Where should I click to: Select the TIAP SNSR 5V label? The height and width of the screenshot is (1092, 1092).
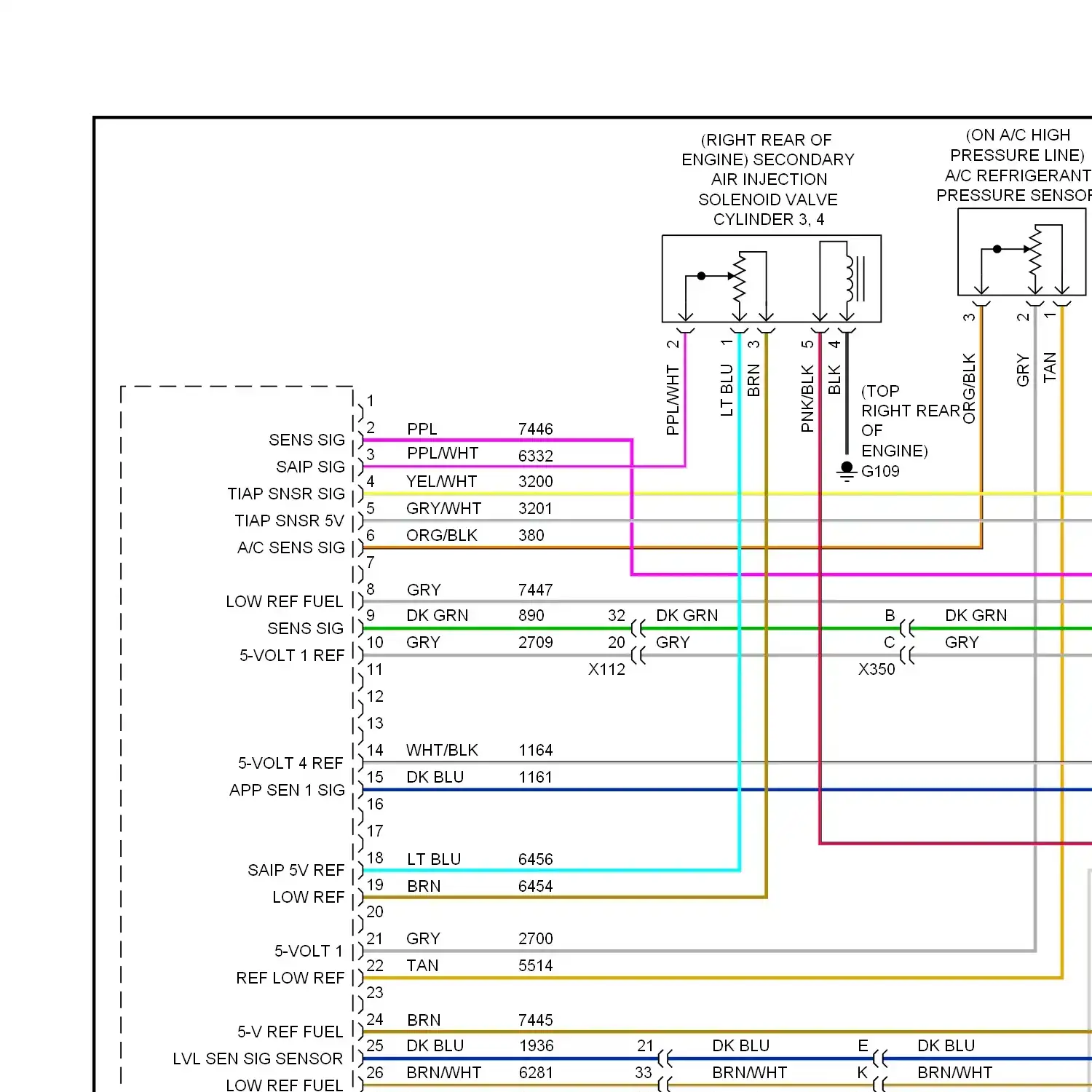[289, 521]
